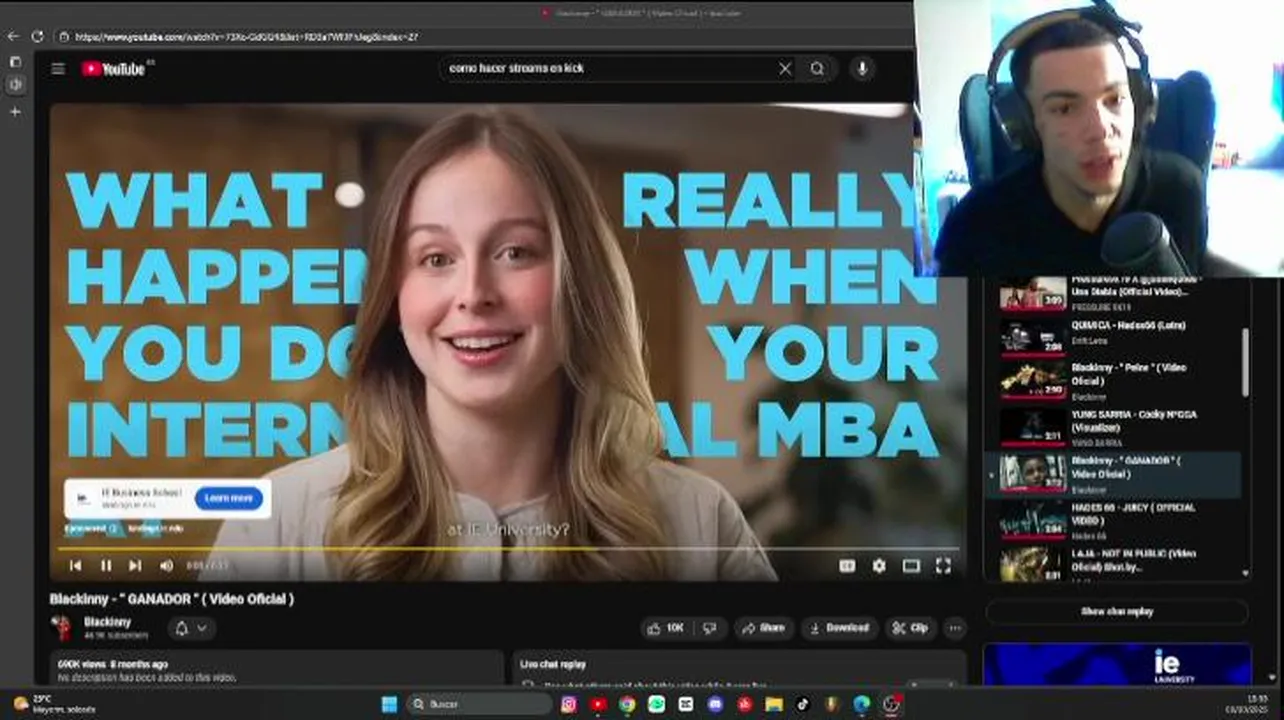Screen dimensions: 1284x720
Task: Open the Blackinny channel name link
Action: [107, 622]
